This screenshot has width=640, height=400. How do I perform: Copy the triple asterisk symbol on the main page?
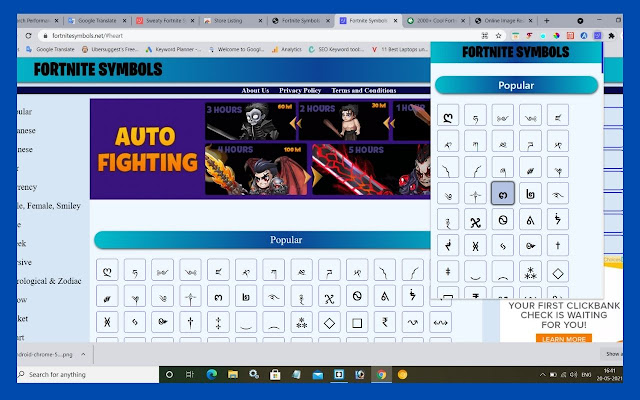coord(301,322)
